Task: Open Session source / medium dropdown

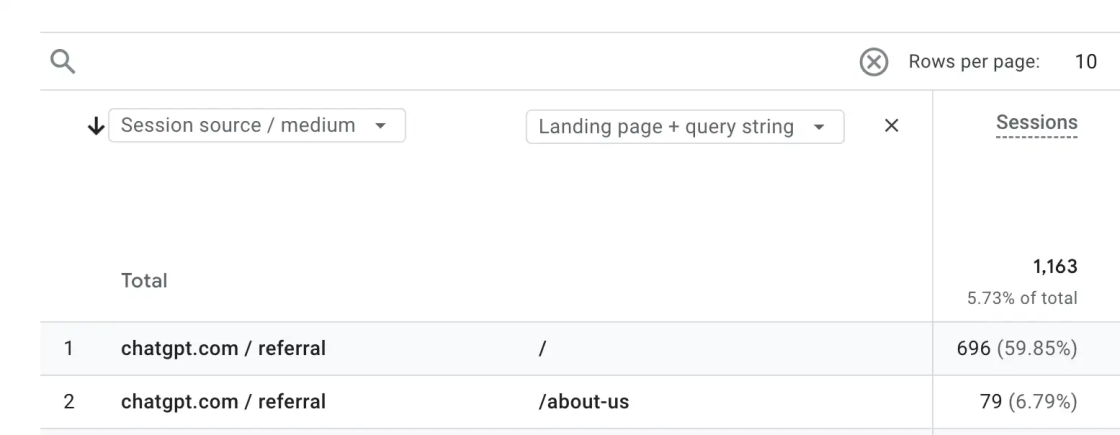Action: tap(256, 126)
